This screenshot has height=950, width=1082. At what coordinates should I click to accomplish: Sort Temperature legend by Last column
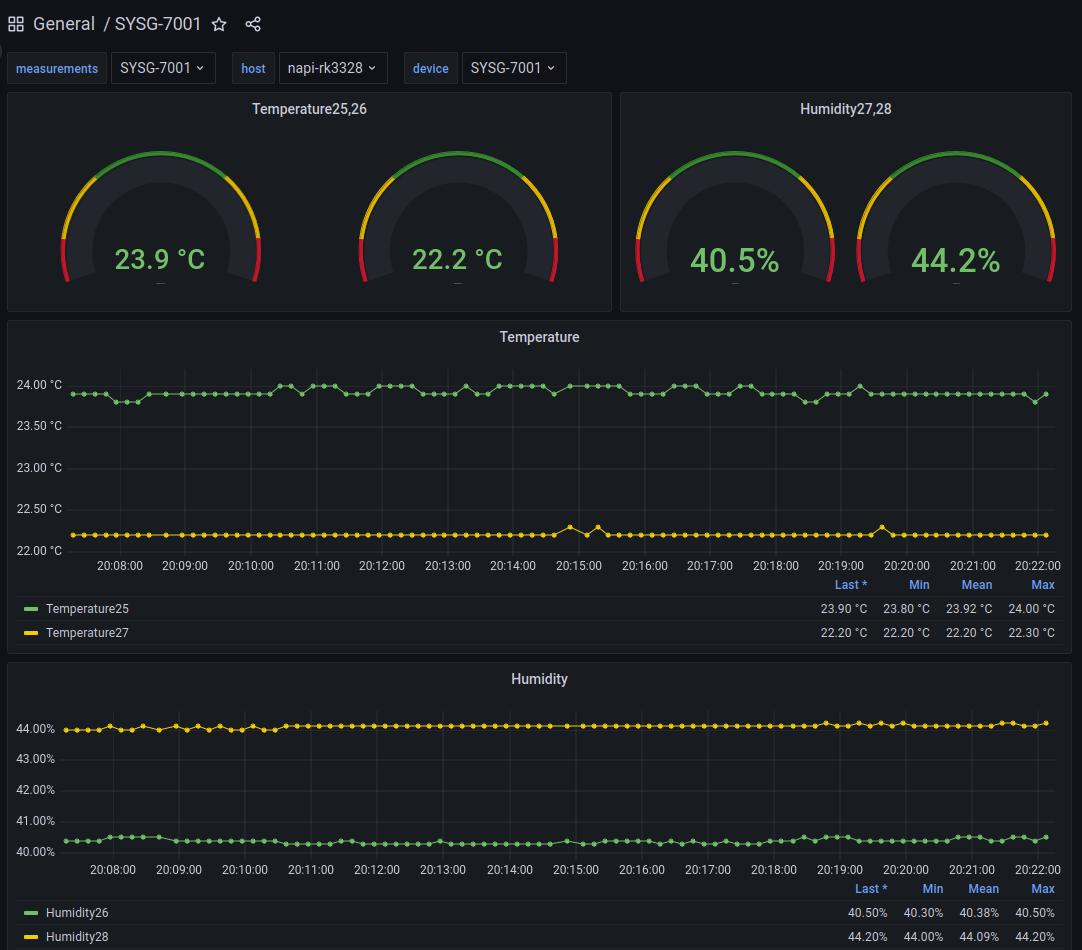click(850, 585)
